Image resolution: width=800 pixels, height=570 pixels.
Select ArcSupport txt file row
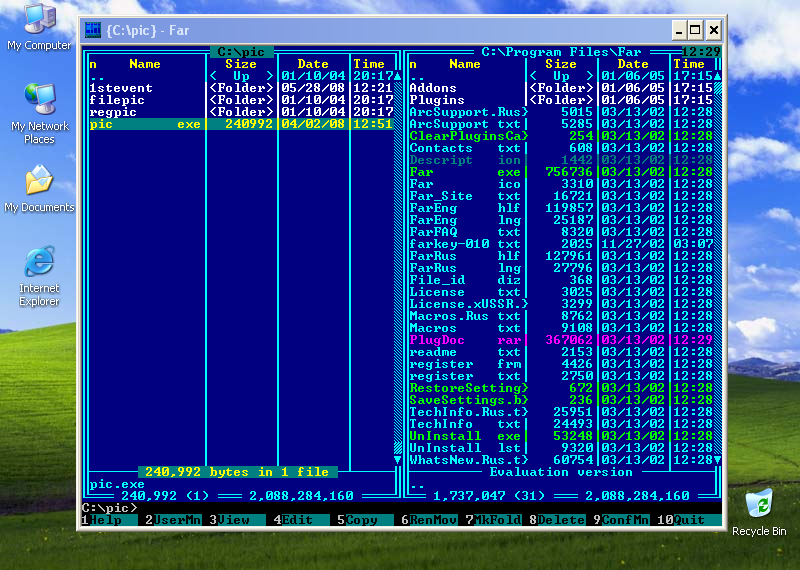pos(561,124)
